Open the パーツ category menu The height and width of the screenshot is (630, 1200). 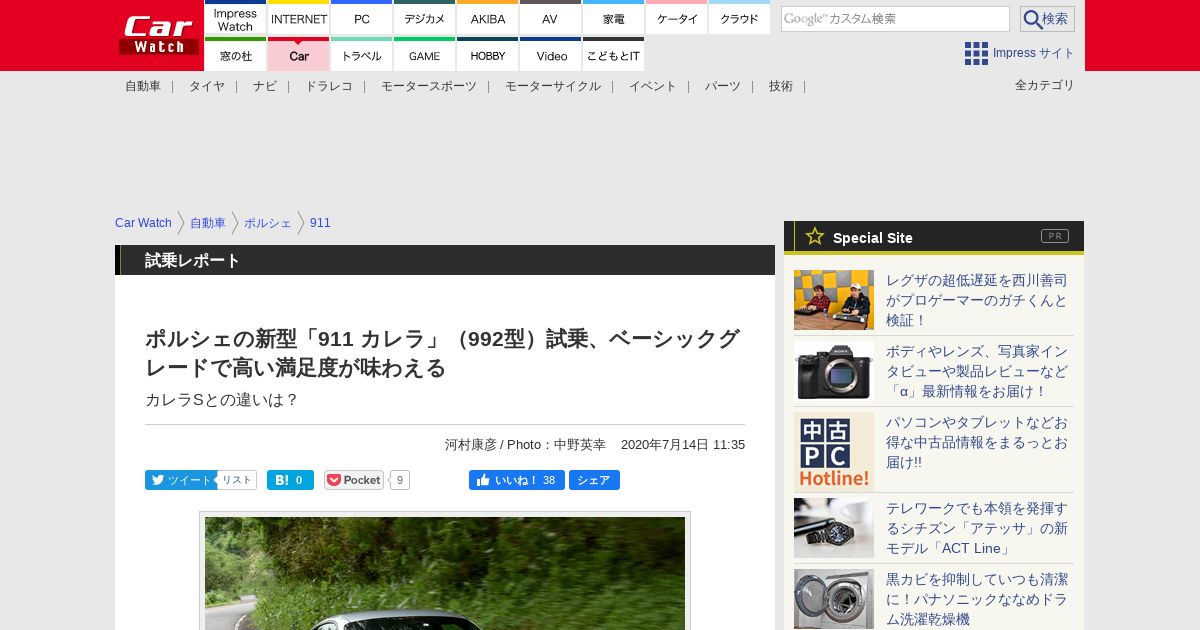pyautogui.click(x=723, y=86)
